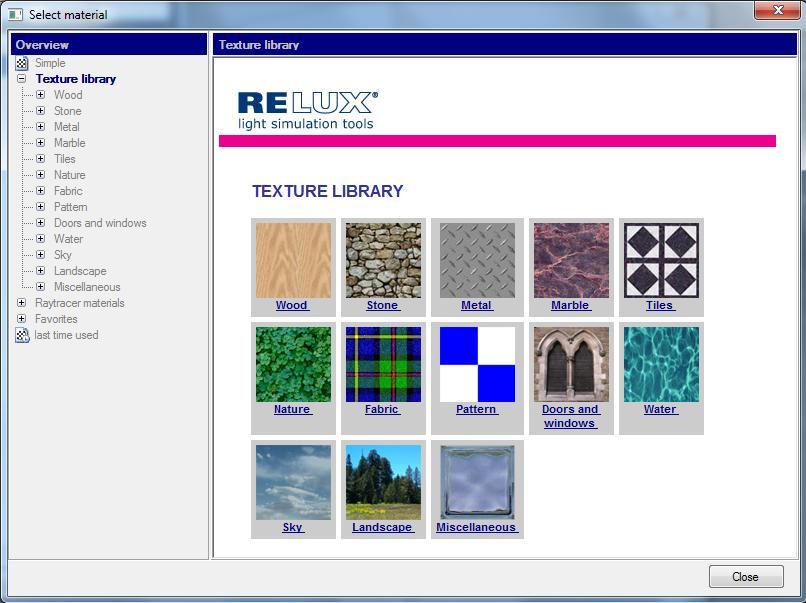
Task: Open the Tiles texture thumbnail
Action: 661,260
